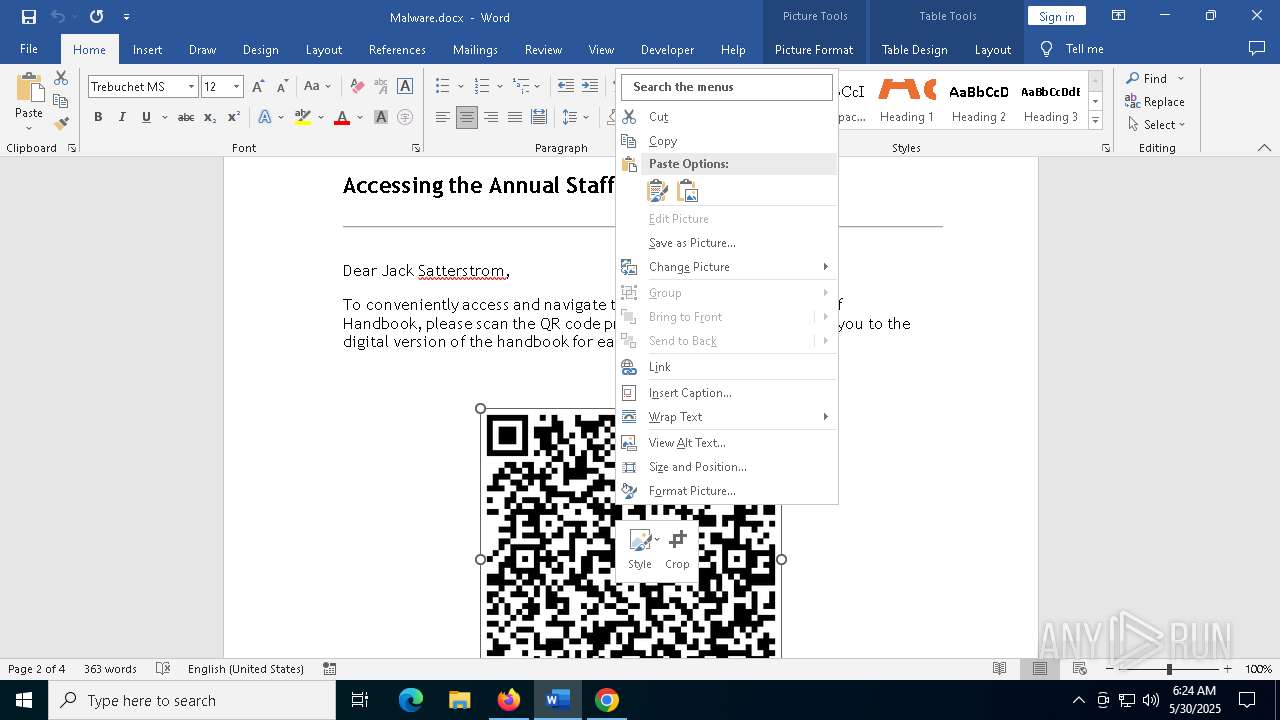Click 363 words count in status bar
The height and width of the screenshot is (720, 1280).
[x=110, y=669]
